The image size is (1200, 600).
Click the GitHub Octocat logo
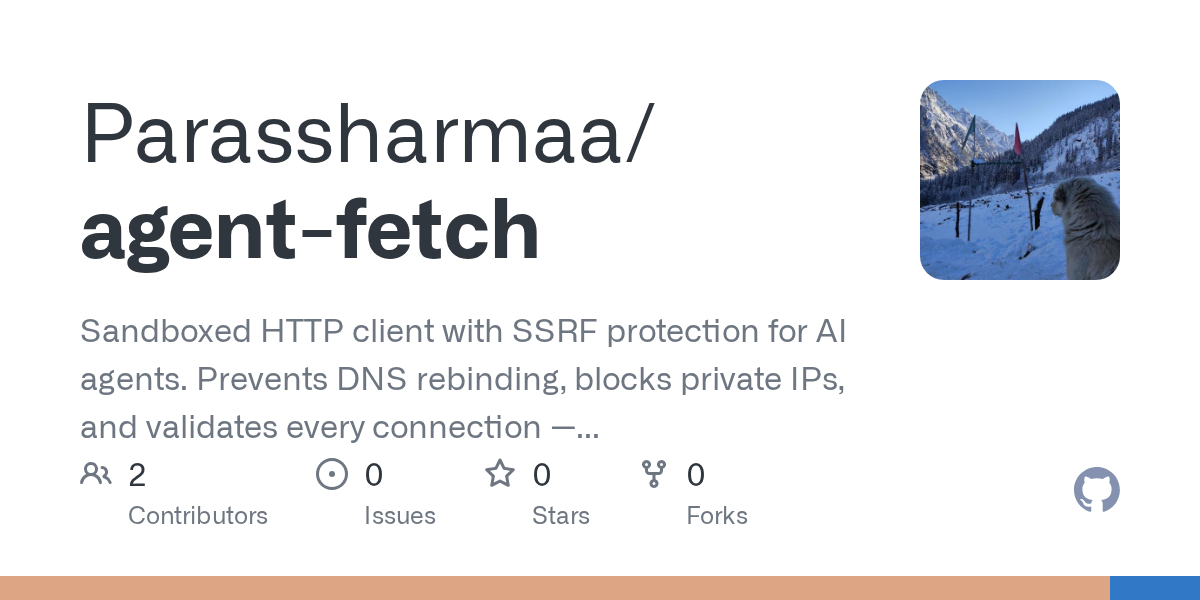tap(1096, 491)
